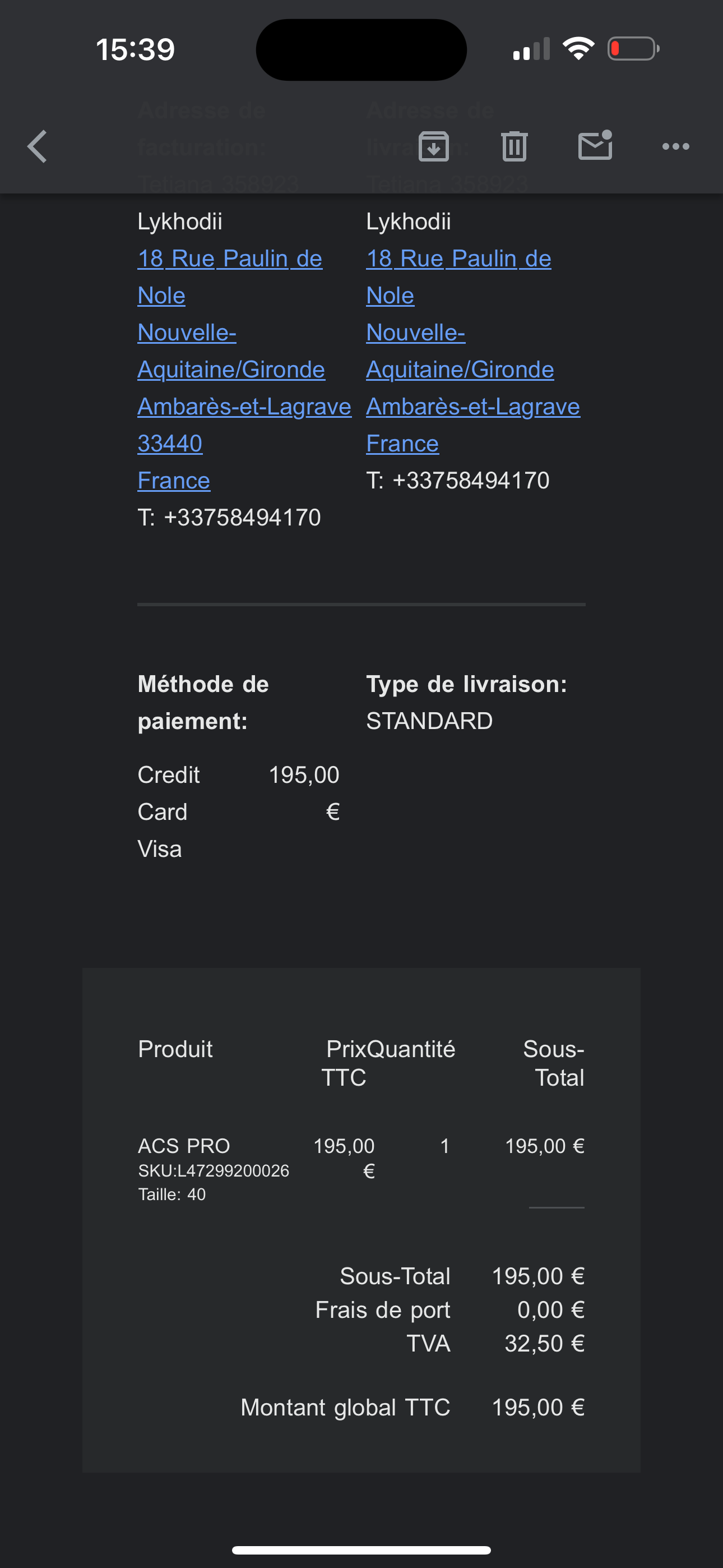Tap the cellular signal bars
The height and width of the screenshot is (1568, 723).
[531, 49]
